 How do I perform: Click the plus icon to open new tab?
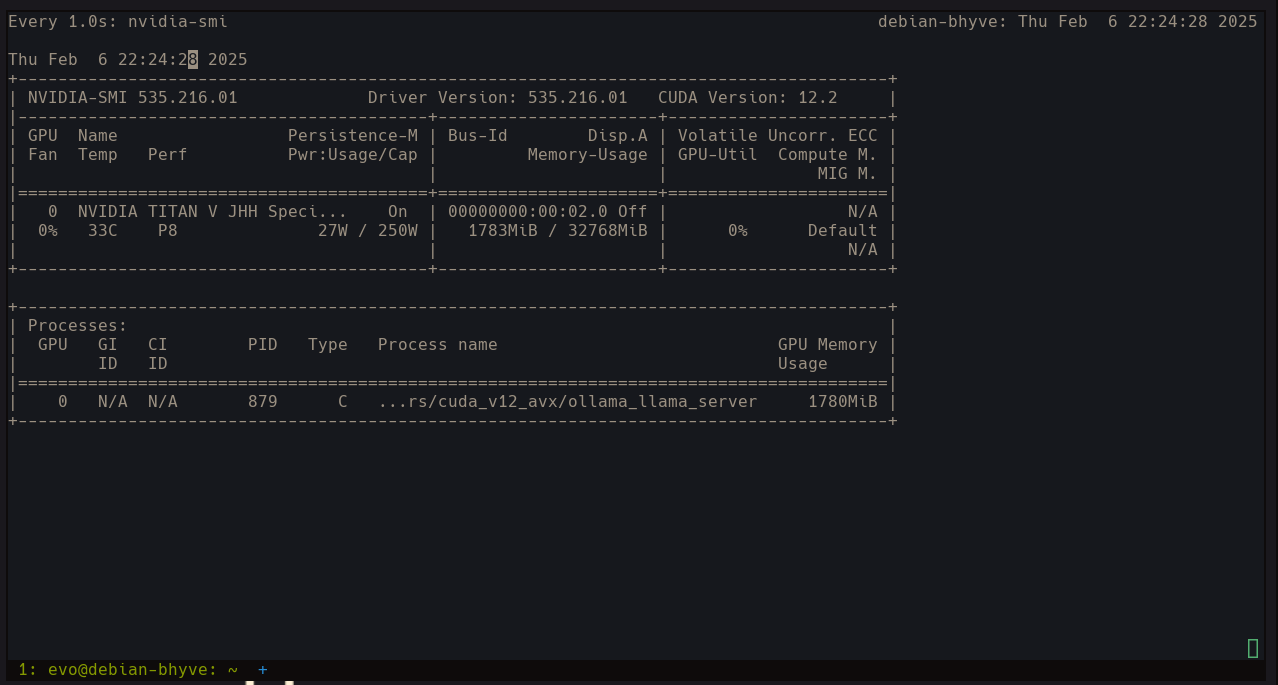263,670
